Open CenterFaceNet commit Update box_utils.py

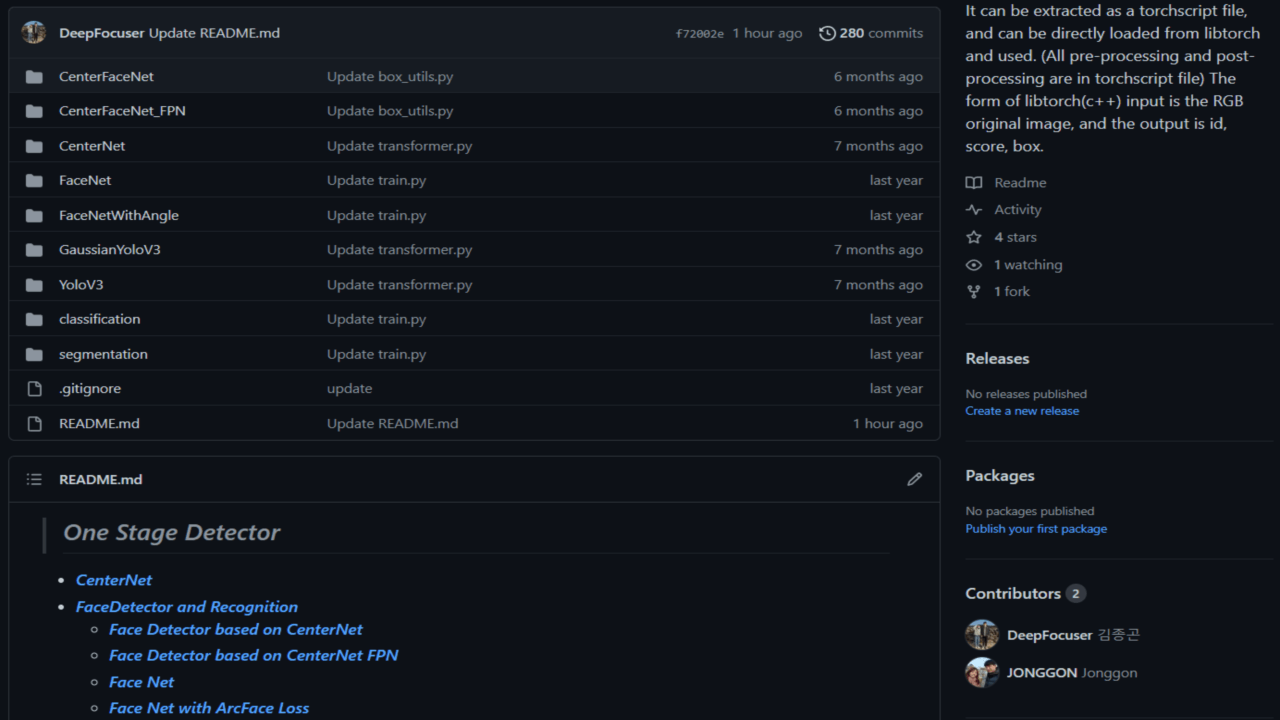click(x=390, y=77)
